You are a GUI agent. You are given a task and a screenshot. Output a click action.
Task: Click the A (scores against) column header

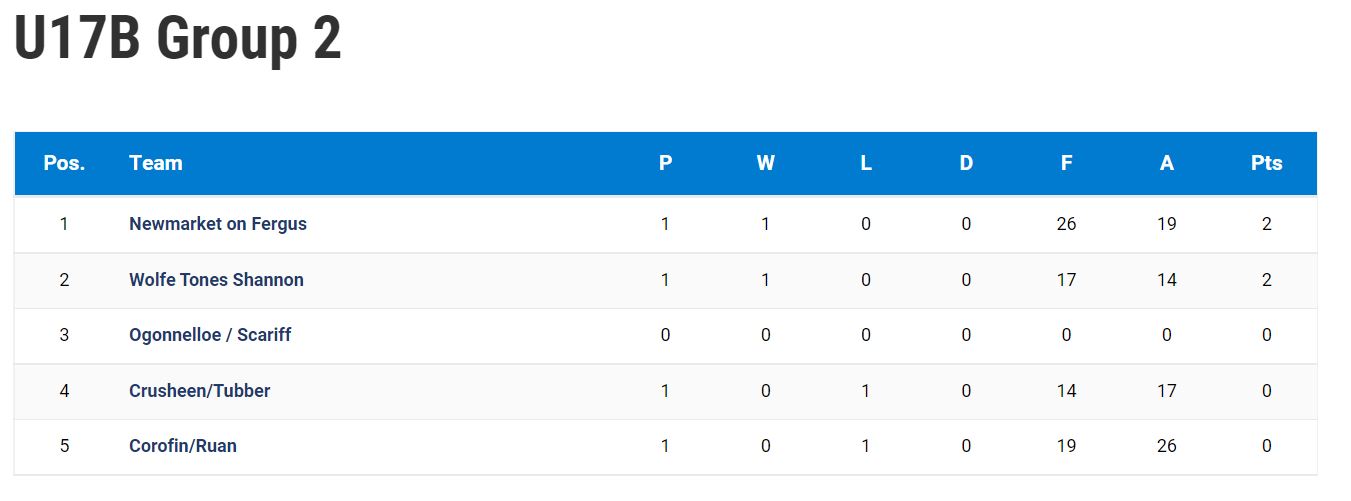1167,163
